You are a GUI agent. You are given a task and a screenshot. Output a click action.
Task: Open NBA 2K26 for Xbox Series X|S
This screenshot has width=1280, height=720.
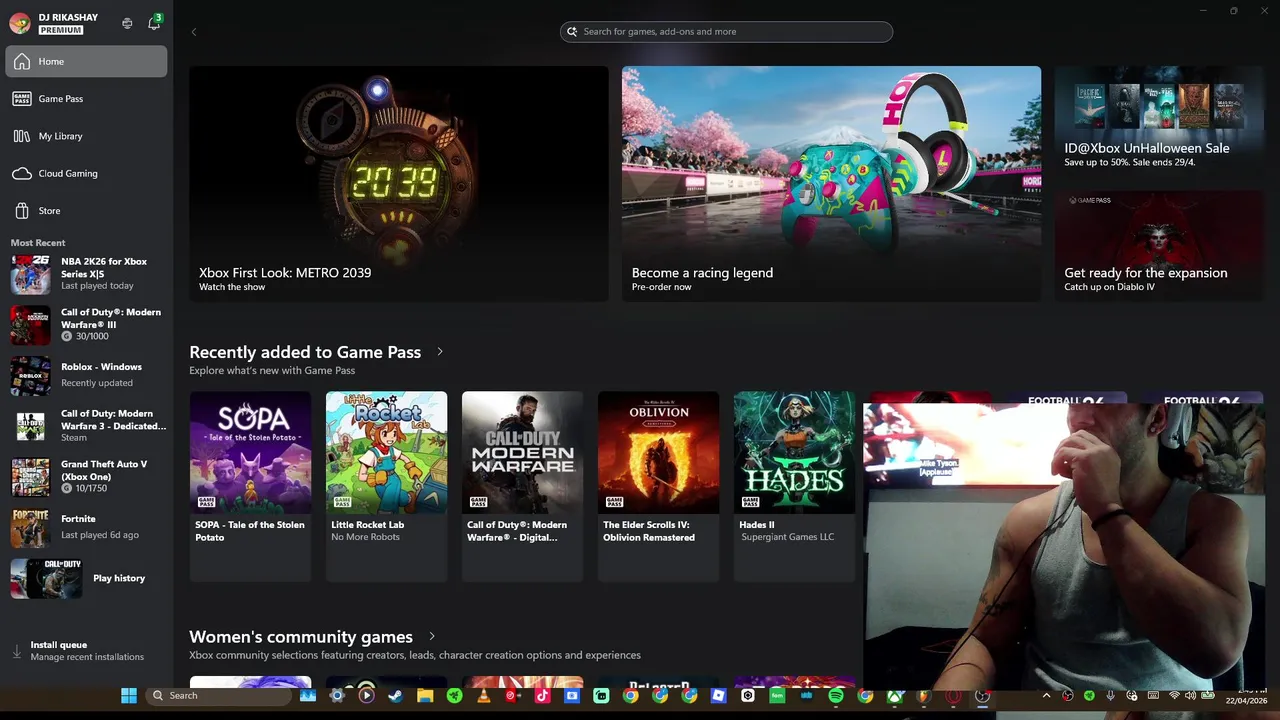tap(86, 274)
